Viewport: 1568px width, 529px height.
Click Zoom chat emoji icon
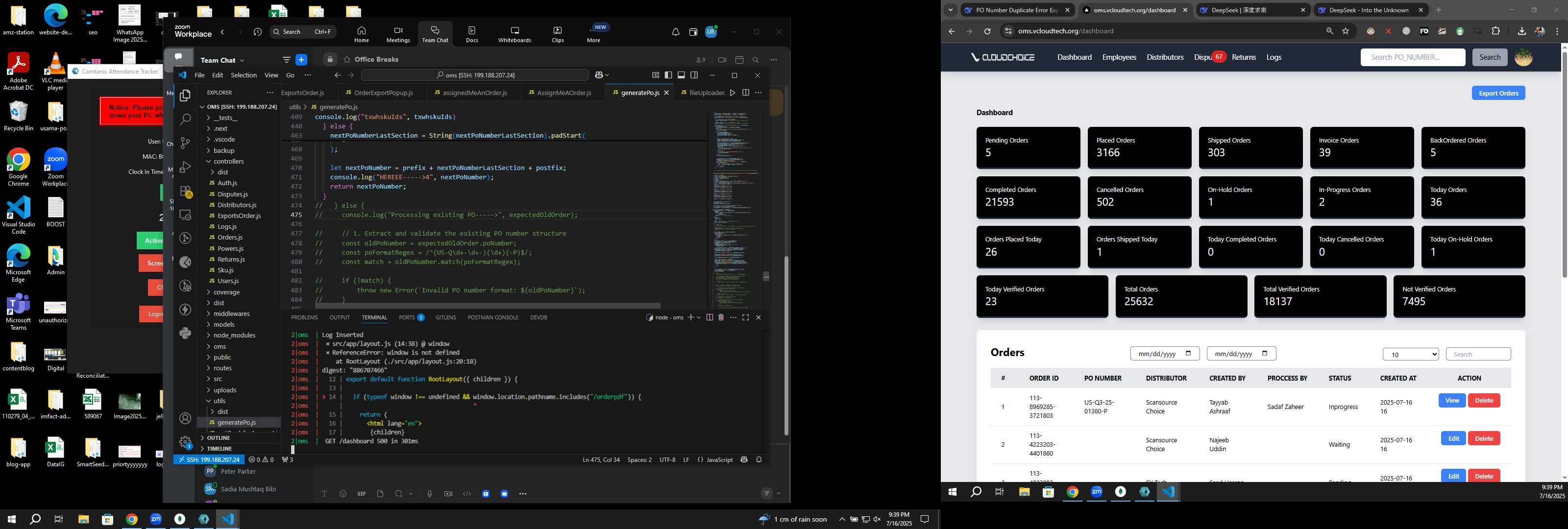(343, 494)
